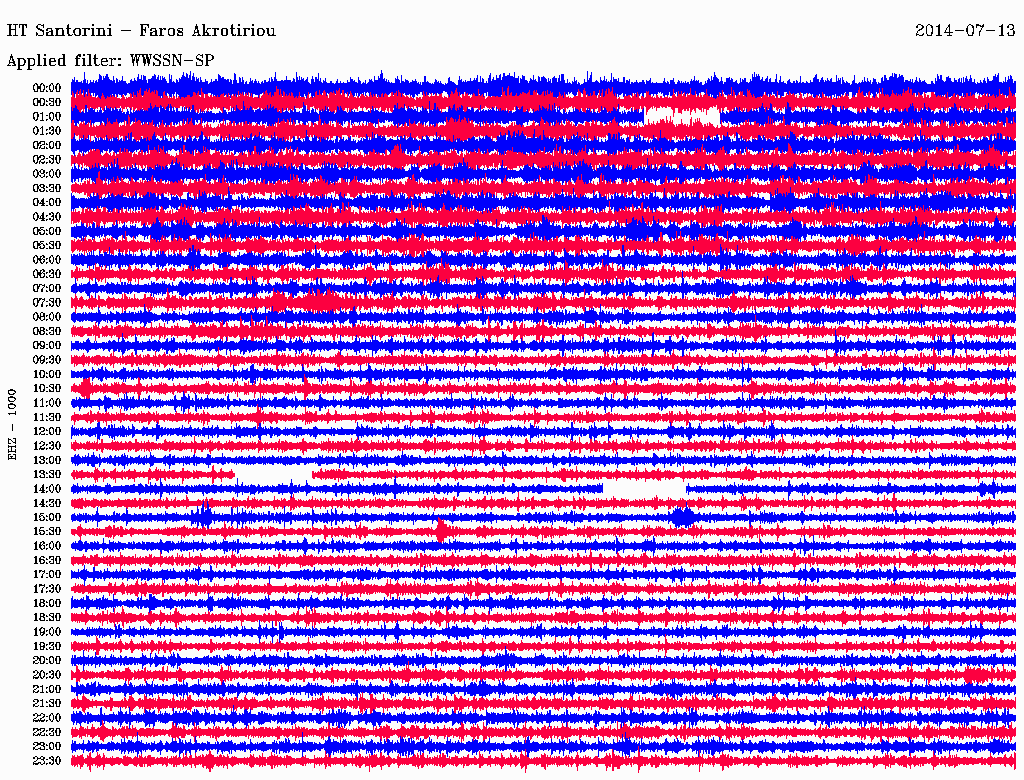Click the 03:00 time label
The height and width of the screenshot is (780, 1024).
pos(46,174)
